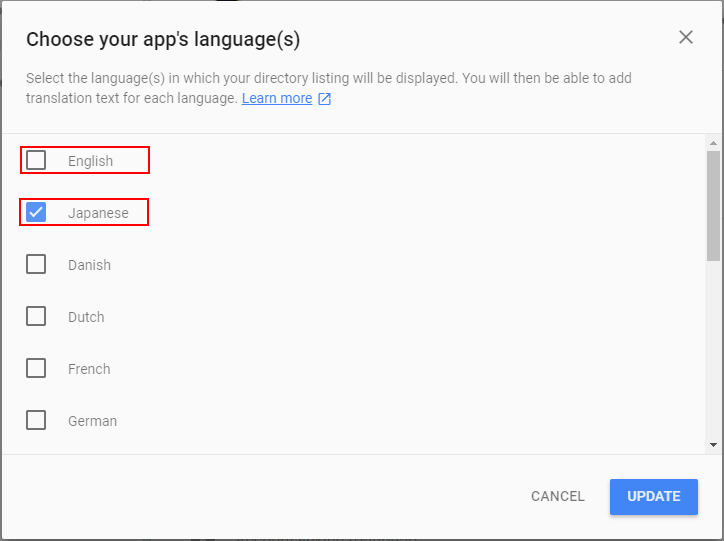The width and height of the screenshot is (724, 541).
Task: Click the Danish label text
Action: [90, 265]
